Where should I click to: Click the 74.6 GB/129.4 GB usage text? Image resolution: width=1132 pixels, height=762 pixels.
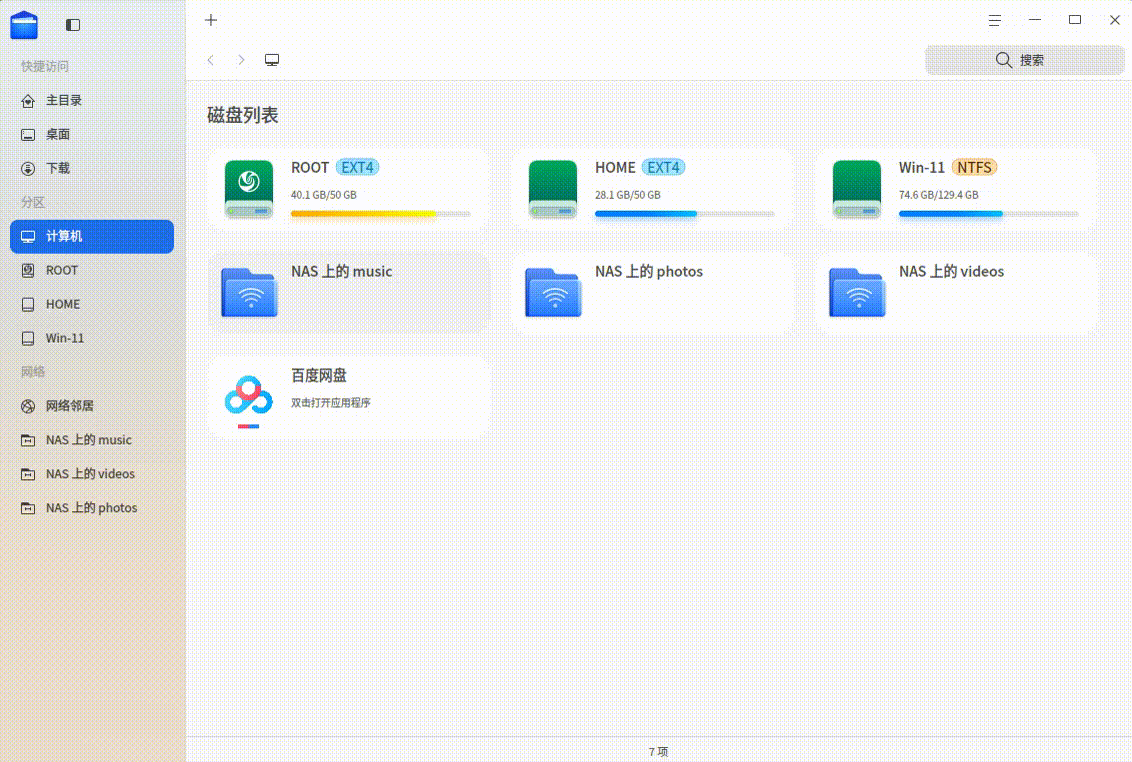tap(939, 195)
